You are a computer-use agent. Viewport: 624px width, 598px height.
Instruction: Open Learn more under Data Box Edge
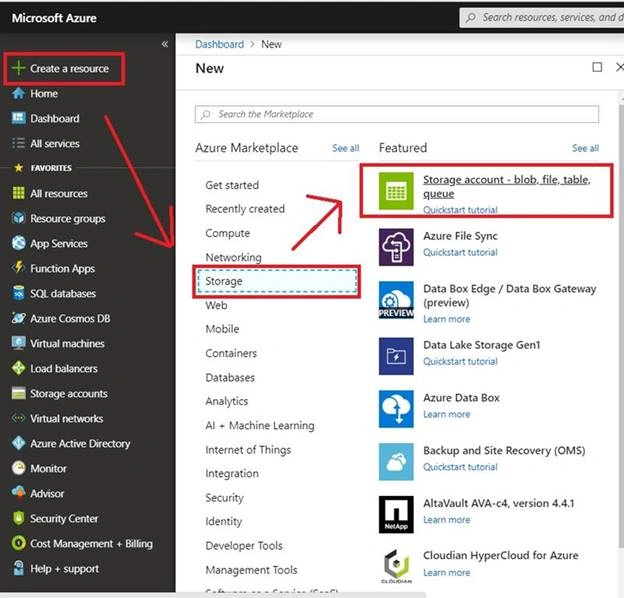tap(447, 319)
